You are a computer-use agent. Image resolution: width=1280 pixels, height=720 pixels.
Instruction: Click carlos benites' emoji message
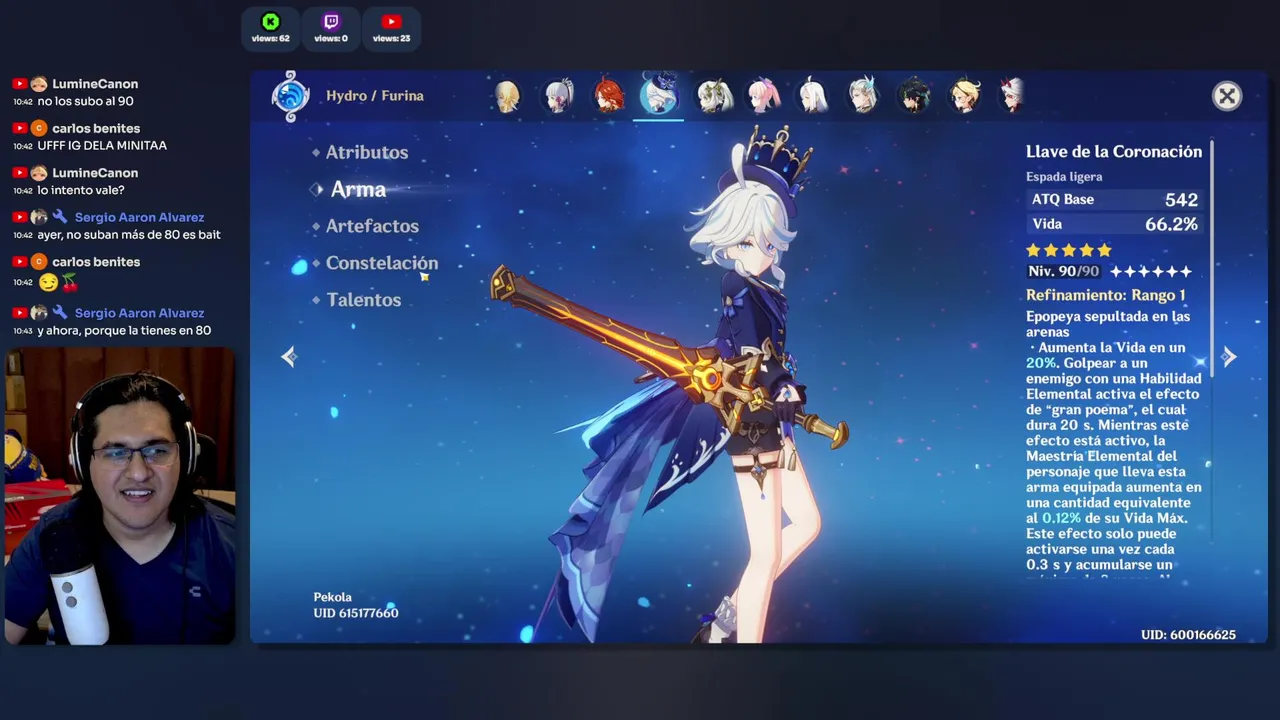(x=58, y=282)
